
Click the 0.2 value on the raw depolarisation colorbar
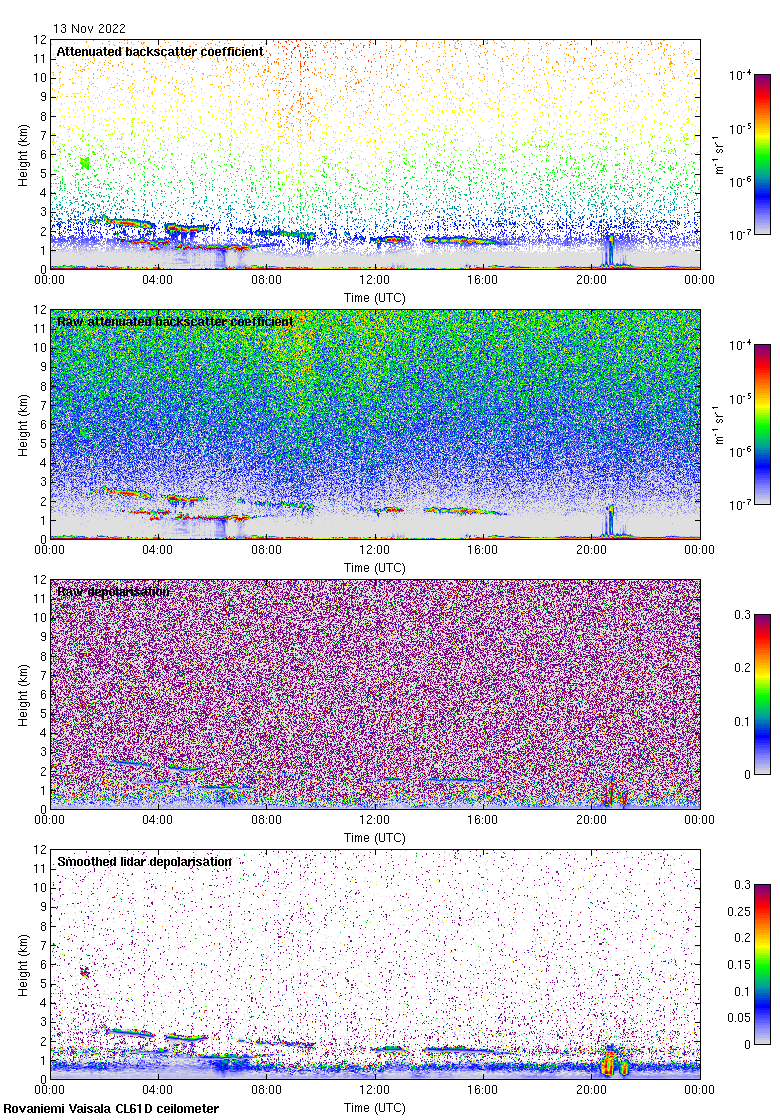(x=743, y=668)
